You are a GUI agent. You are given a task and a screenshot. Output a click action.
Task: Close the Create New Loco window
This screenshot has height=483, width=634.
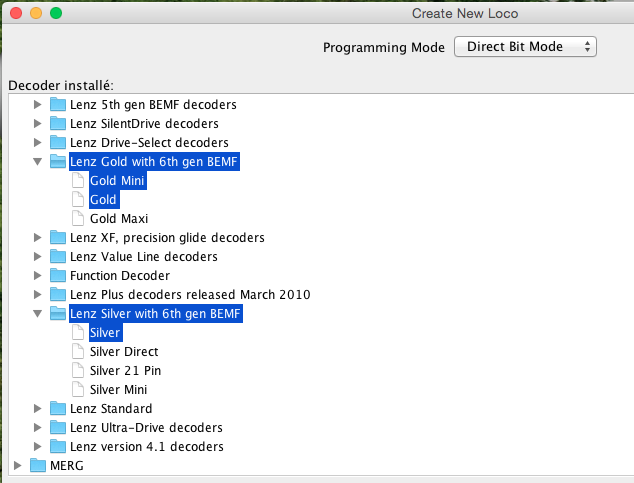16,13
